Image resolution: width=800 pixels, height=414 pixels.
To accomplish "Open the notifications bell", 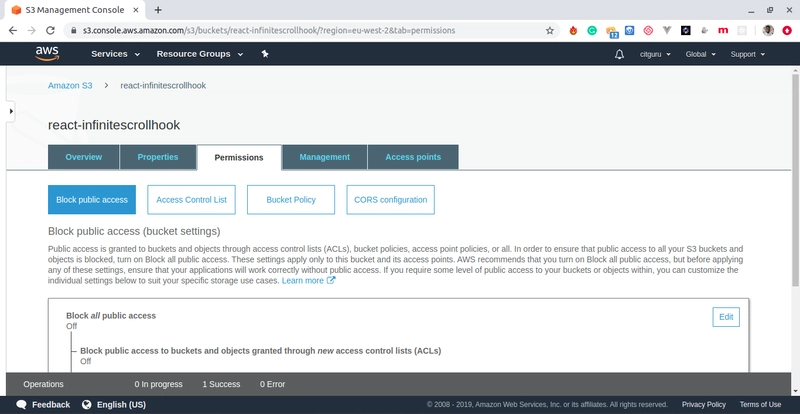I will (619, 54).
